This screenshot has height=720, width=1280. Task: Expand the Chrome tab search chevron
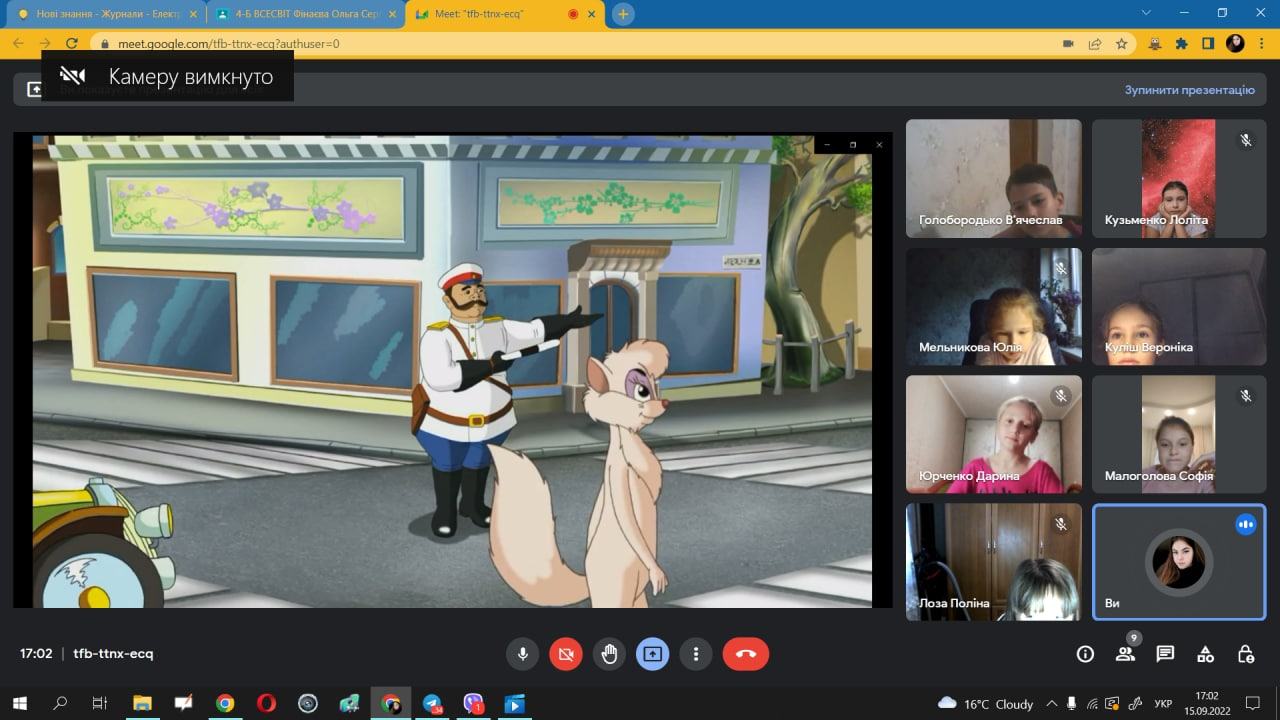click(1145, 13)
